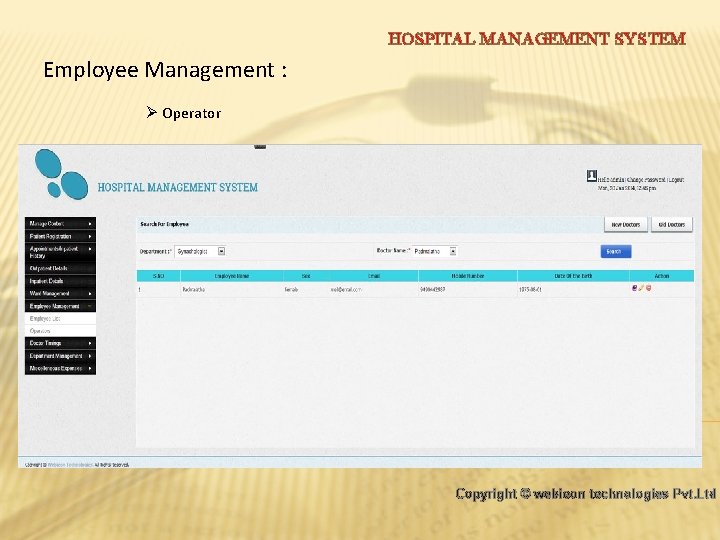The width and height of the screenshot is (720, 540).
Task: Select Operators submenu item
Action: click(x=60, y=331)
